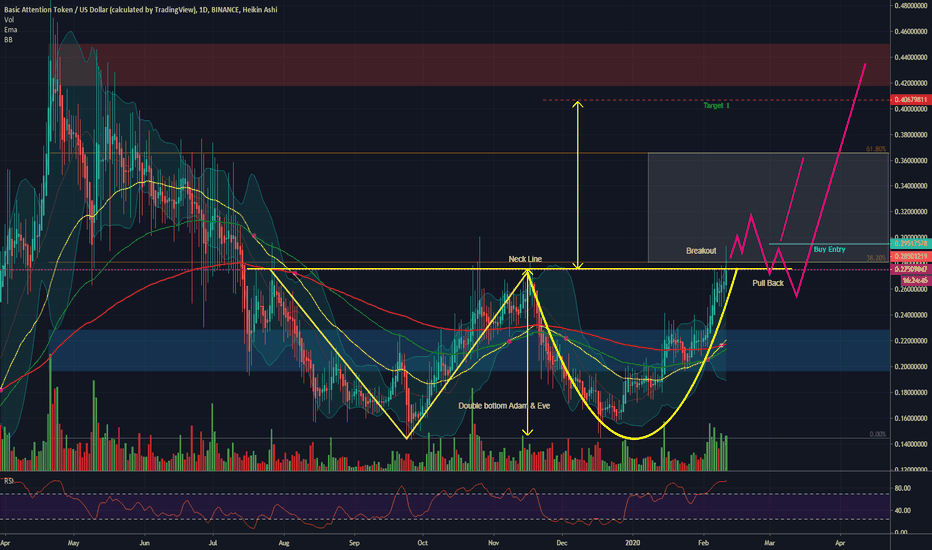Click the 2020 label on time axis
This screenshot has width=932, height=550.
(x=633, y=543)
